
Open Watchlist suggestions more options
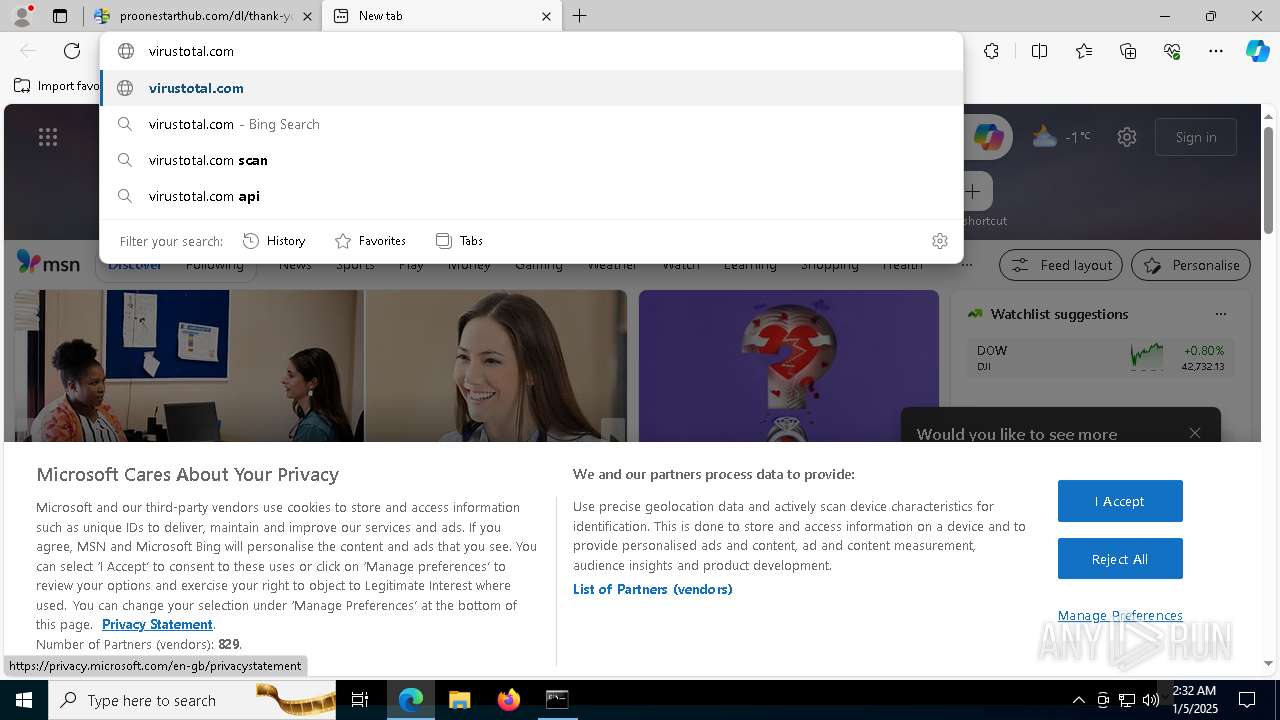[x=1220, y=314]
